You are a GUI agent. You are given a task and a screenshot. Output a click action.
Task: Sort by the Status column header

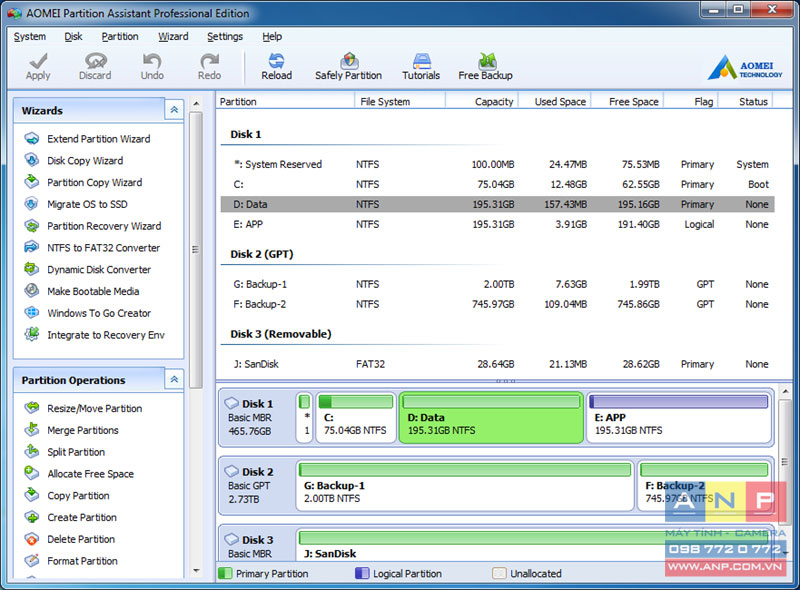pos(746,102)
